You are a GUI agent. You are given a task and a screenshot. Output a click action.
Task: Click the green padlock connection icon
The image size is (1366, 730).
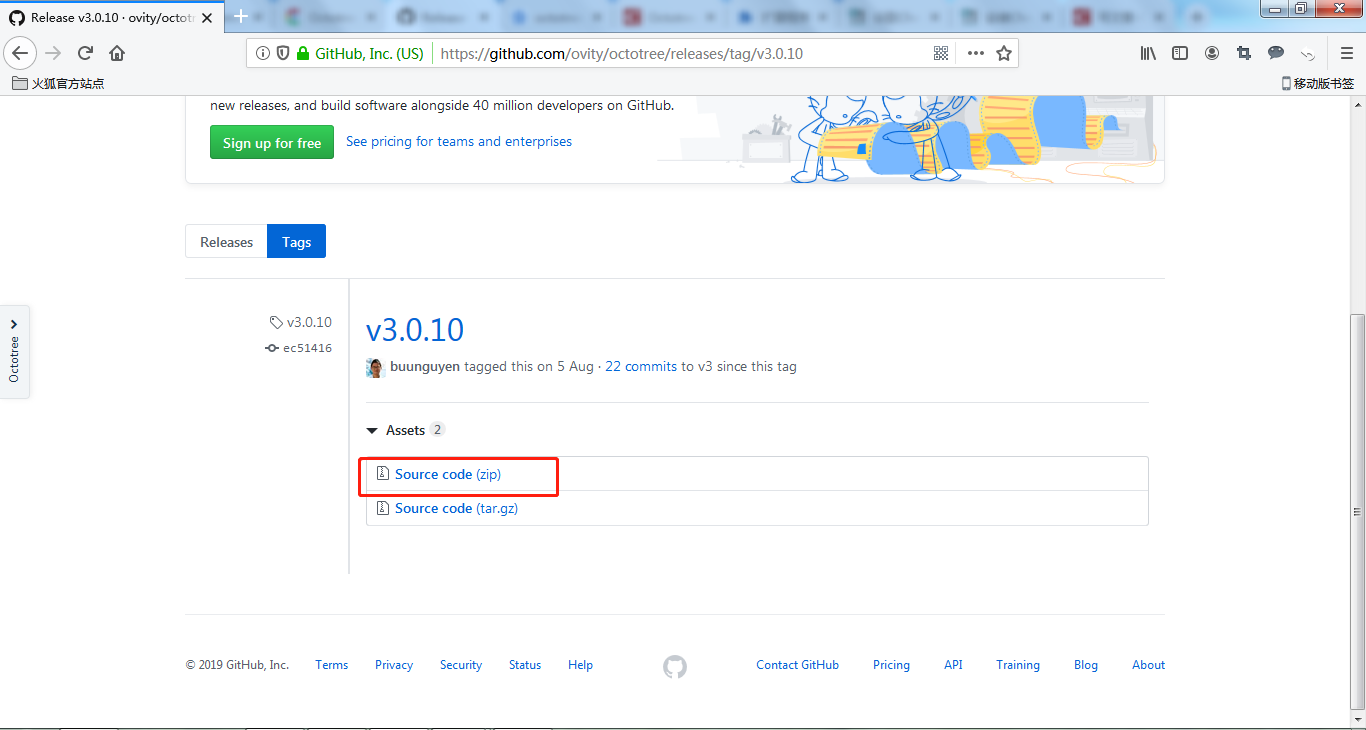303,54
